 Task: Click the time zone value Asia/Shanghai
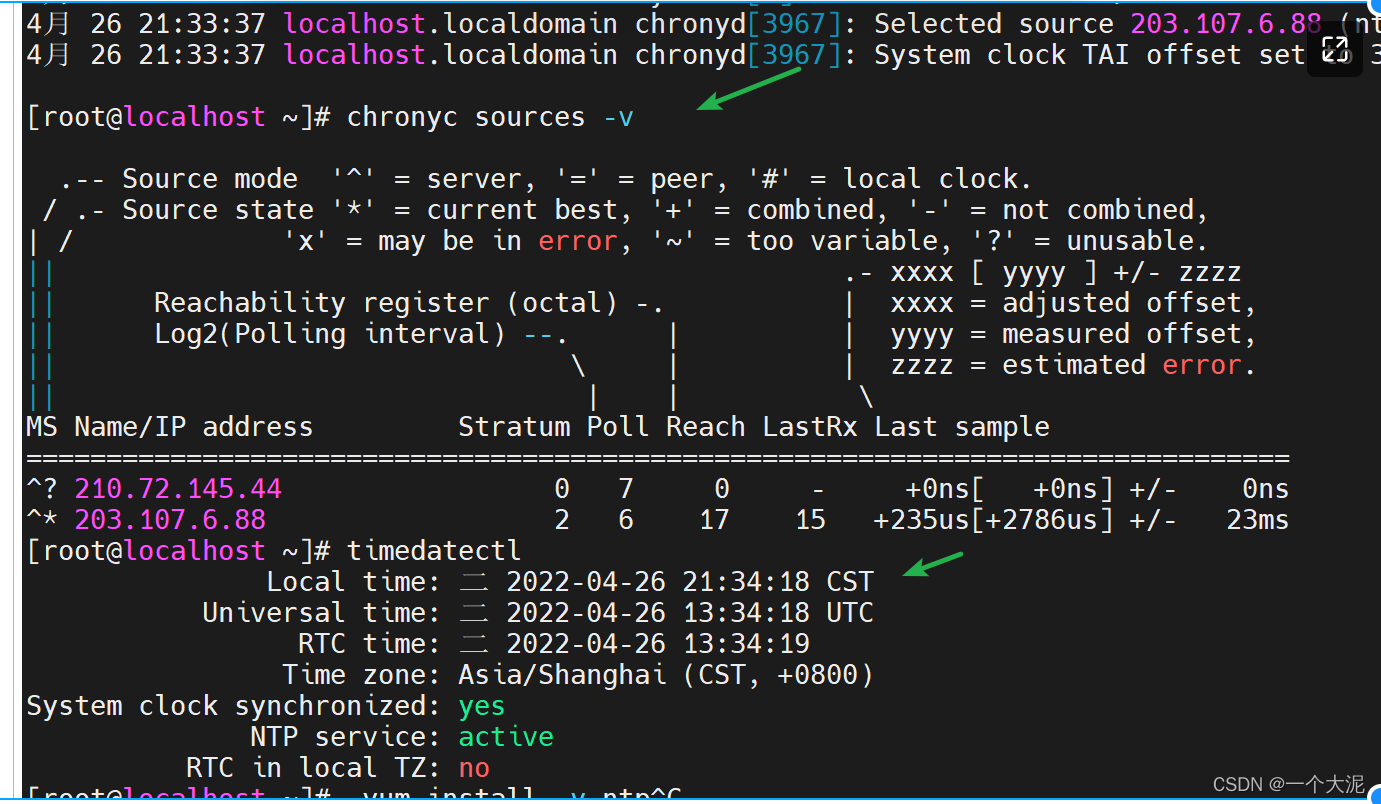(562, 675)
